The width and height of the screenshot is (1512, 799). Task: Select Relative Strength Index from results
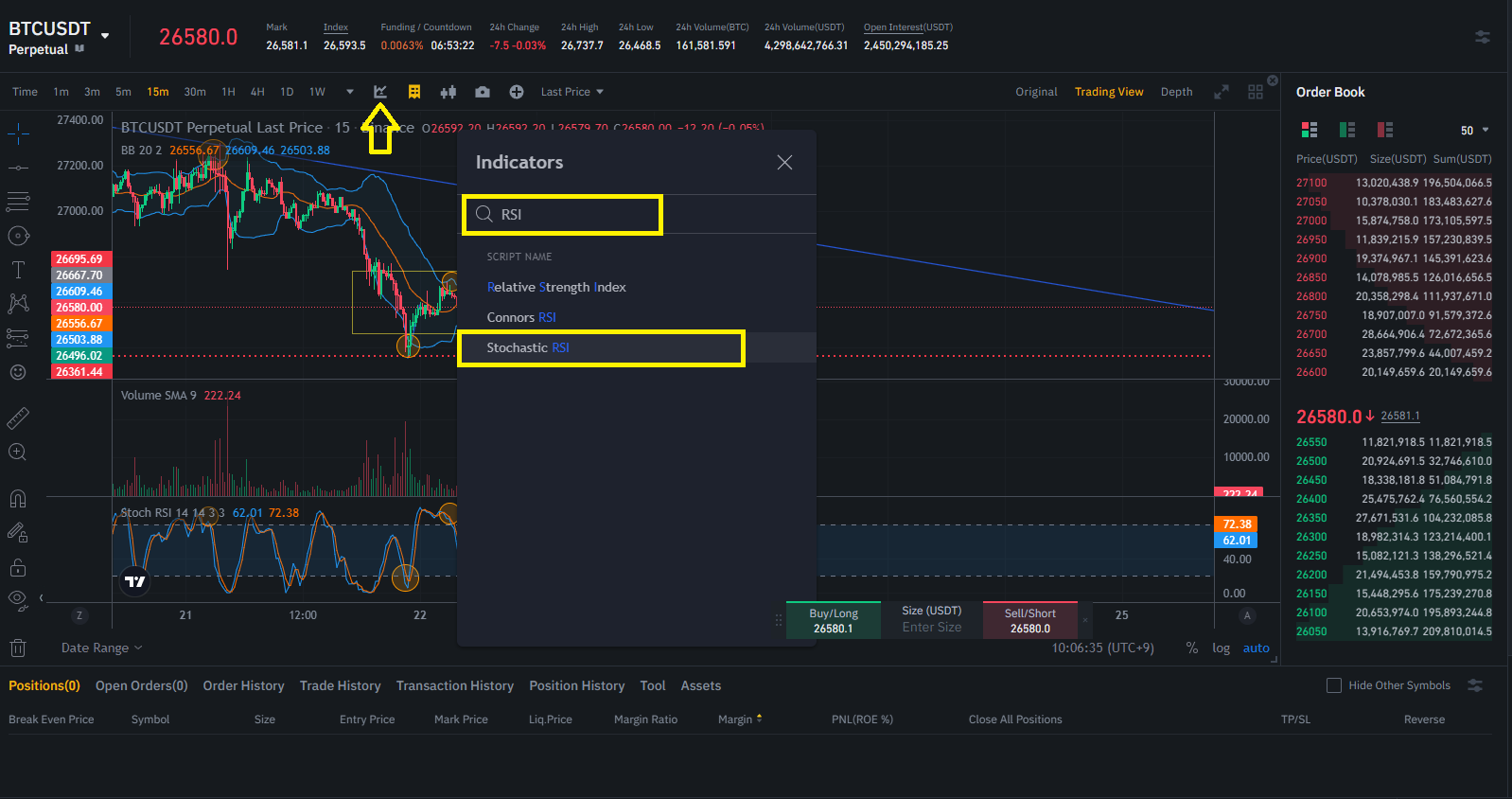(x=637, y=287)
